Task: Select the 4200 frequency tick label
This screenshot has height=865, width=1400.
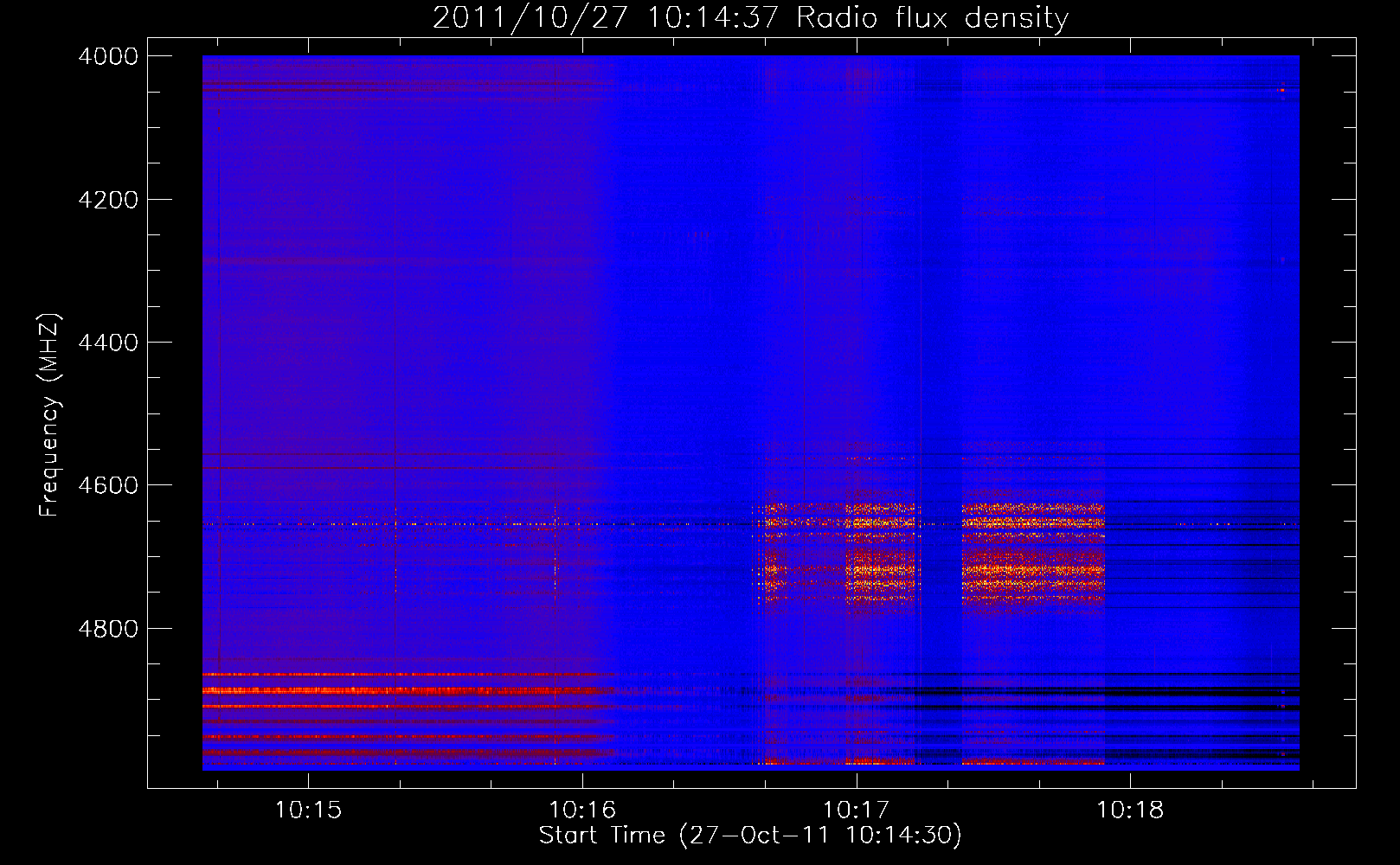Action: pos(108,200)
